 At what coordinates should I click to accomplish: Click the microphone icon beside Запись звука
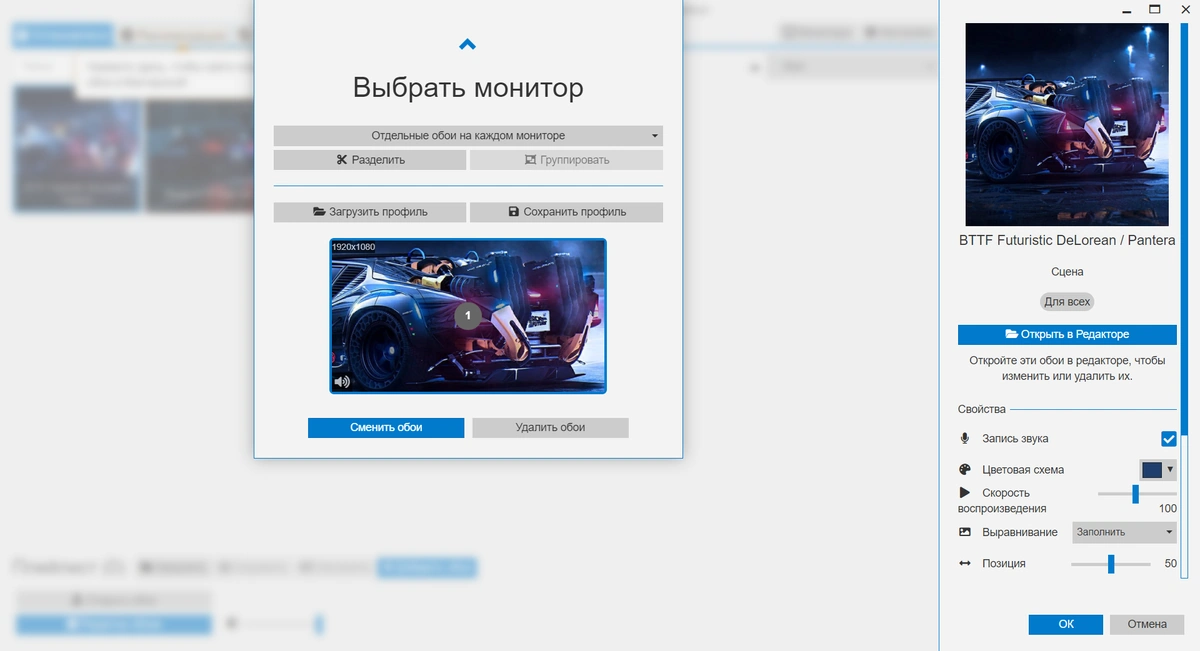(965, 439)
